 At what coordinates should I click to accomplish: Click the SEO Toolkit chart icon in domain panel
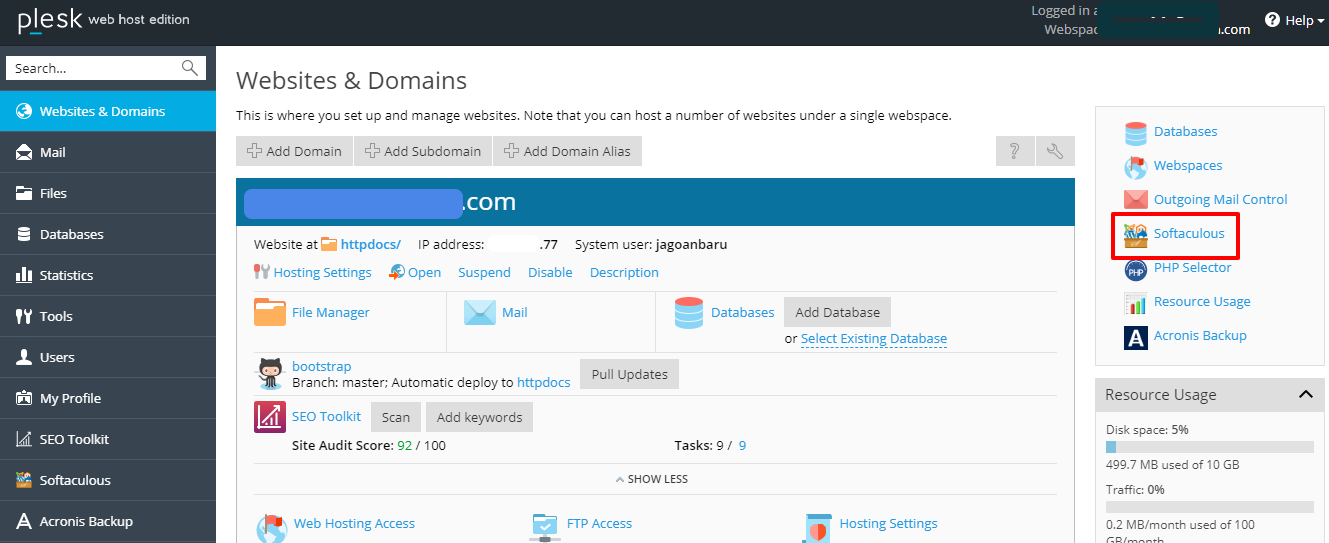click(270, 416)
